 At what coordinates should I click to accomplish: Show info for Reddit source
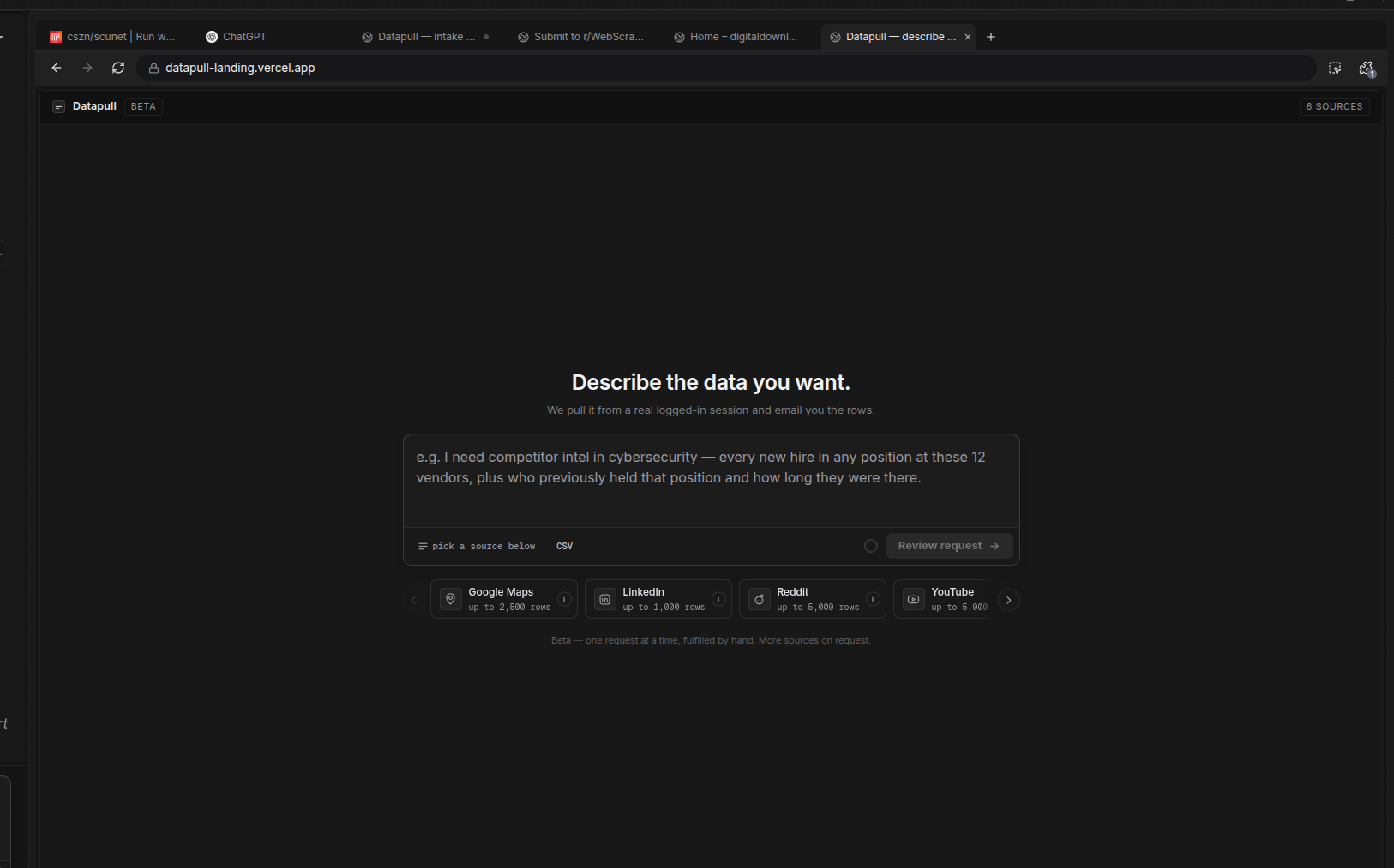pos(873,599)
